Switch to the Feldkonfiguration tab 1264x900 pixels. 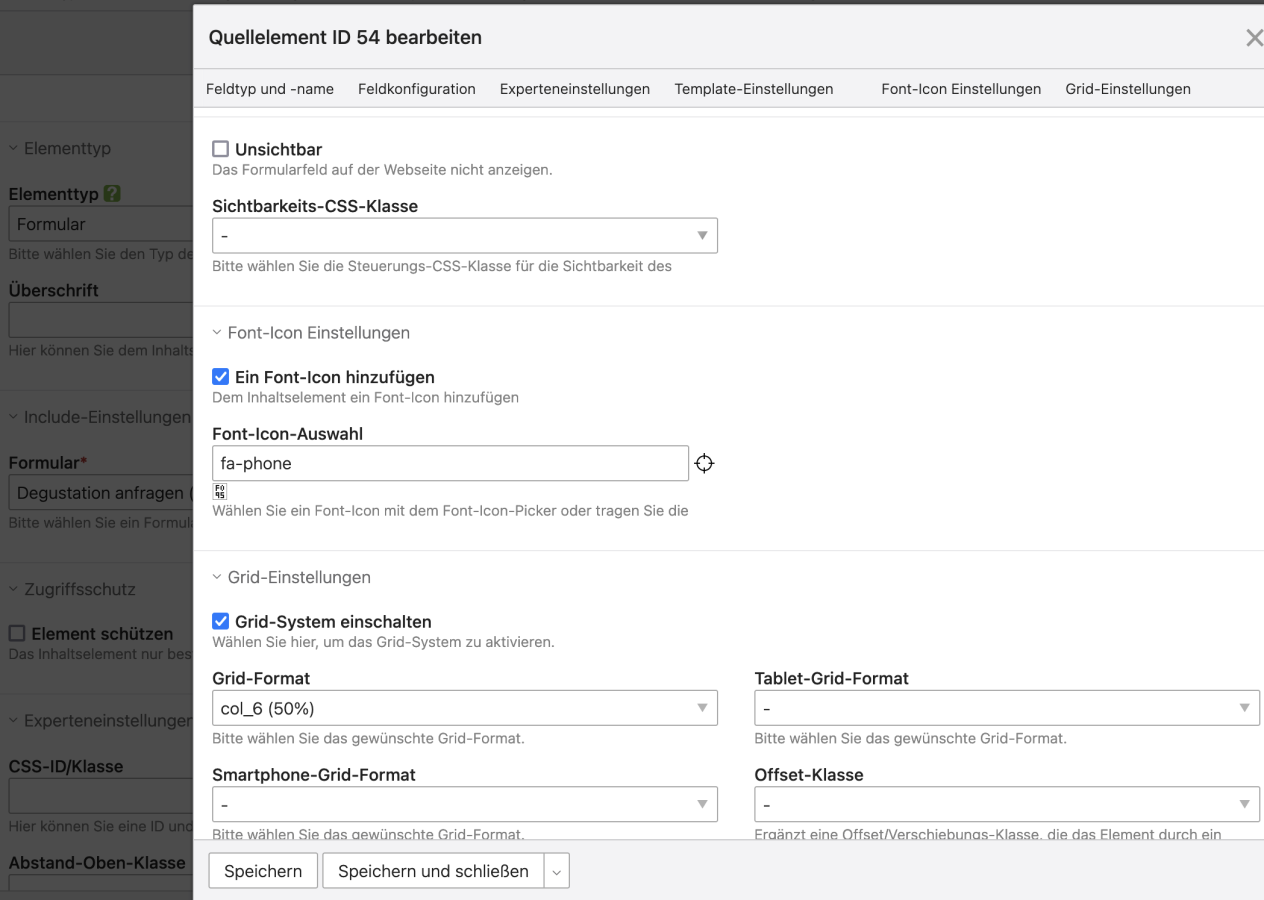(x=416, y=89)
